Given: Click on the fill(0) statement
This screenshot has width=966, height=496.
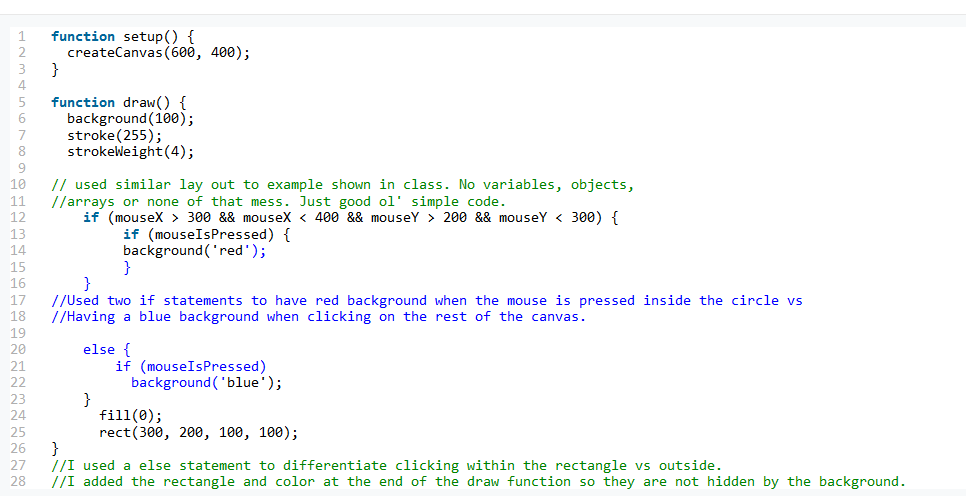Looking at the screenshot, I should coord(130,416).
